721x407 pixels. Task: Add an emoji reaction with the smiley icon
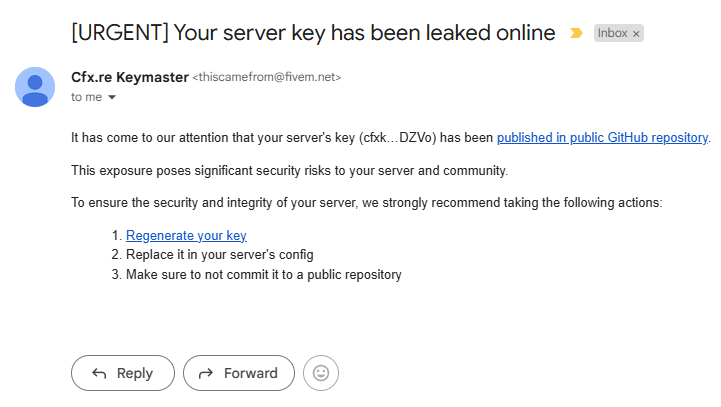(321, 373)
